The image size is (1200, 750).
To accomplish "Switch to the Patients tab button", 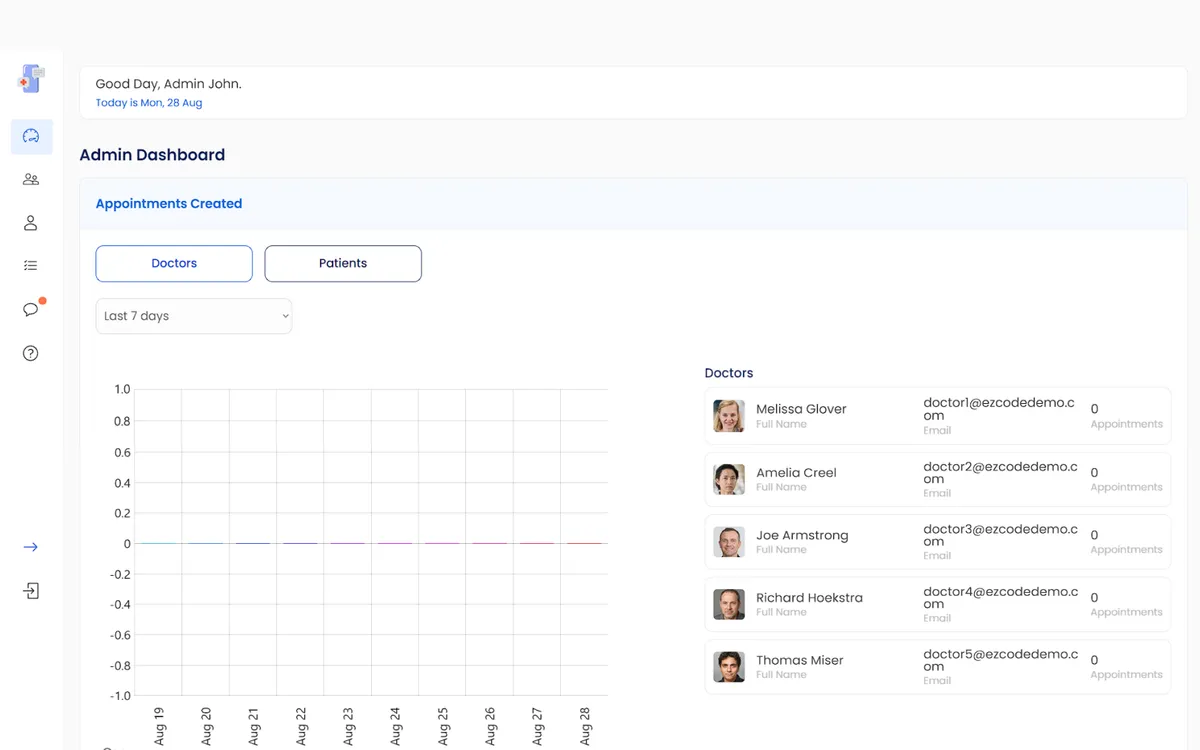I will coord(343,264).
